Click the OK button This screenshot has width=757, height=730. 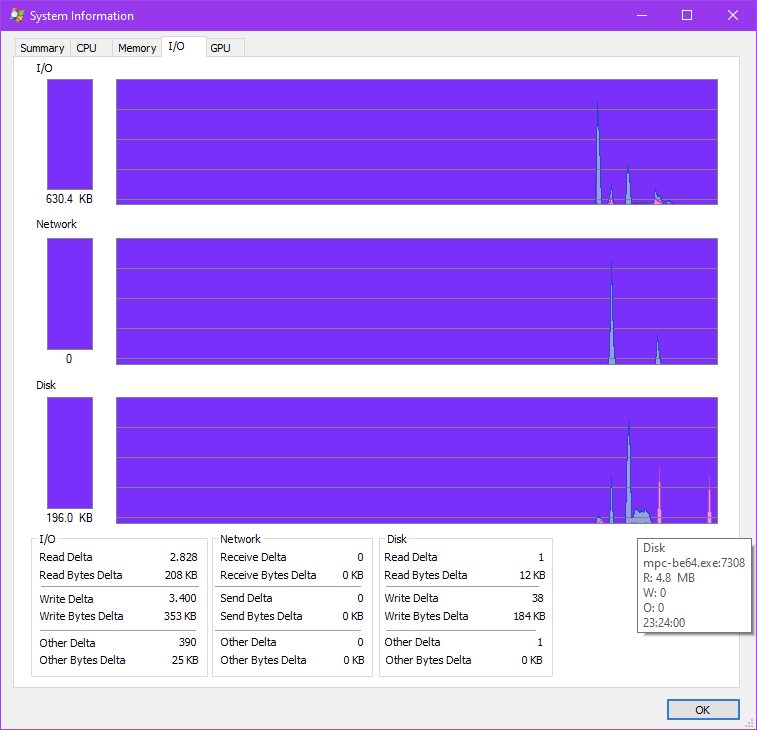coord(703,709)
